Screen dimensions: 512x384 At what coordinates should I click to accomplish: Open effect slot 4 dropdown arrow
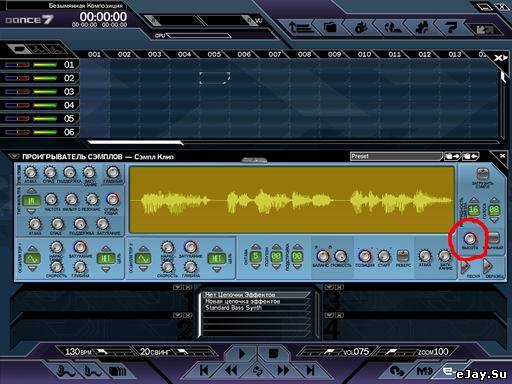point(329,315)
